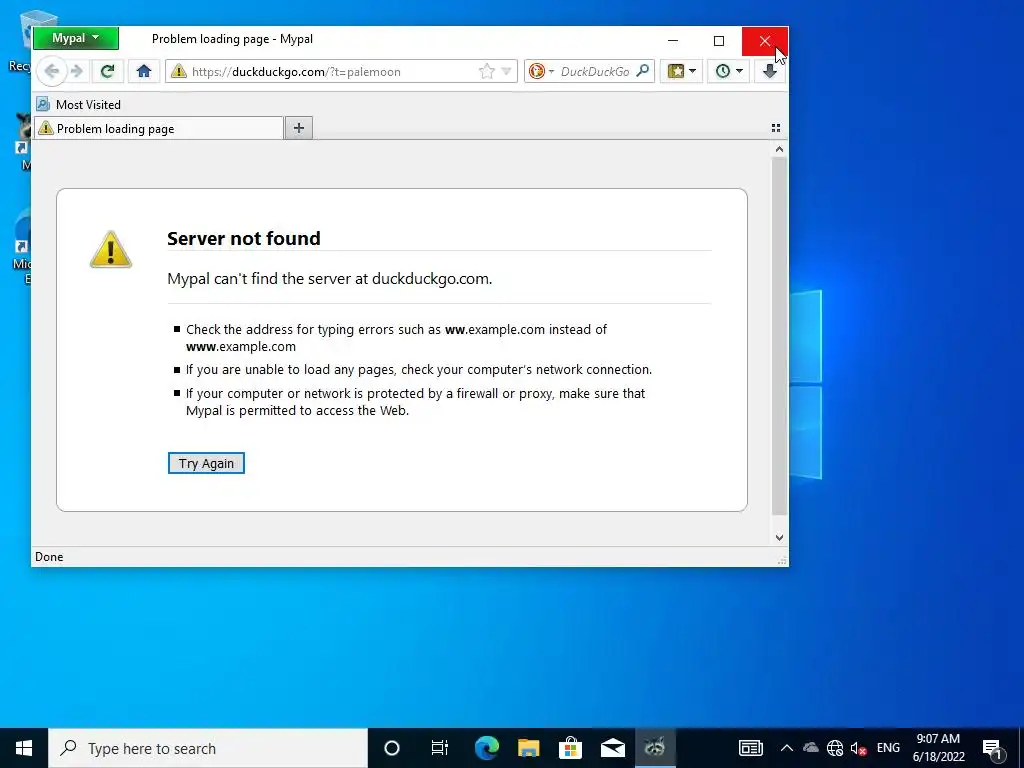Open the List all tabs button
Image resolution: width=1024 pixels, height=768 pixels.
tap(776, 128)
